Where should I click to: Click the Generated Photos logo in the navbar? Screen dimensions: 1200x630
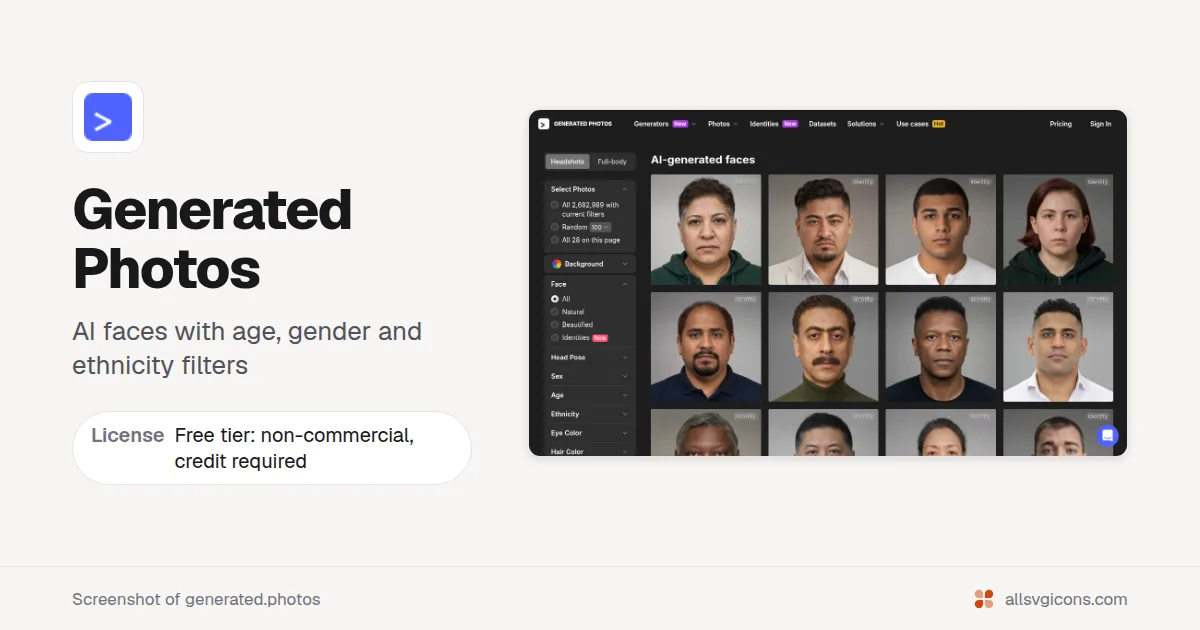[x=575, y=124]
